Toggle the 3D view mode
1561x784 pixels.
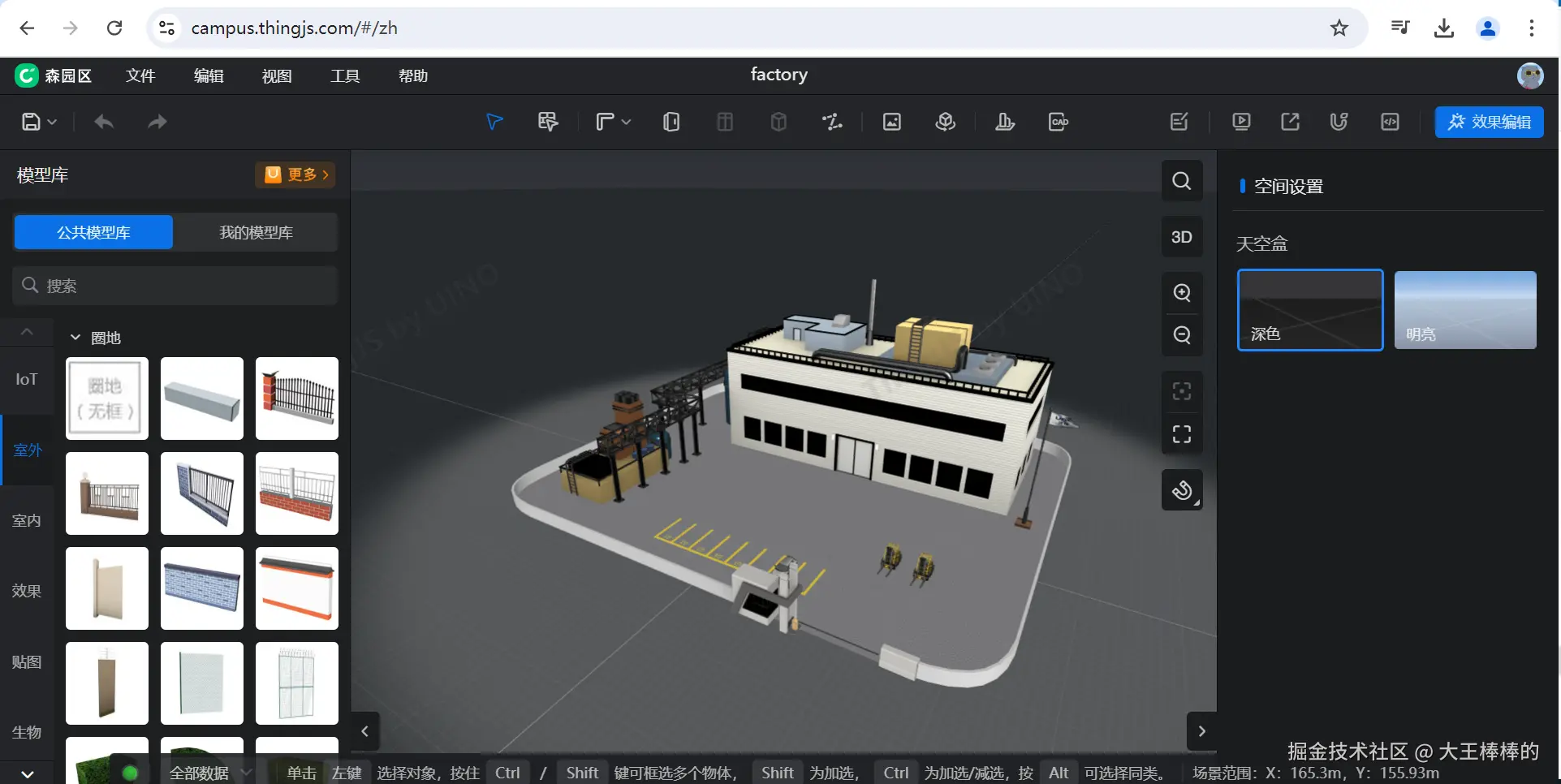click(1182, 237)
